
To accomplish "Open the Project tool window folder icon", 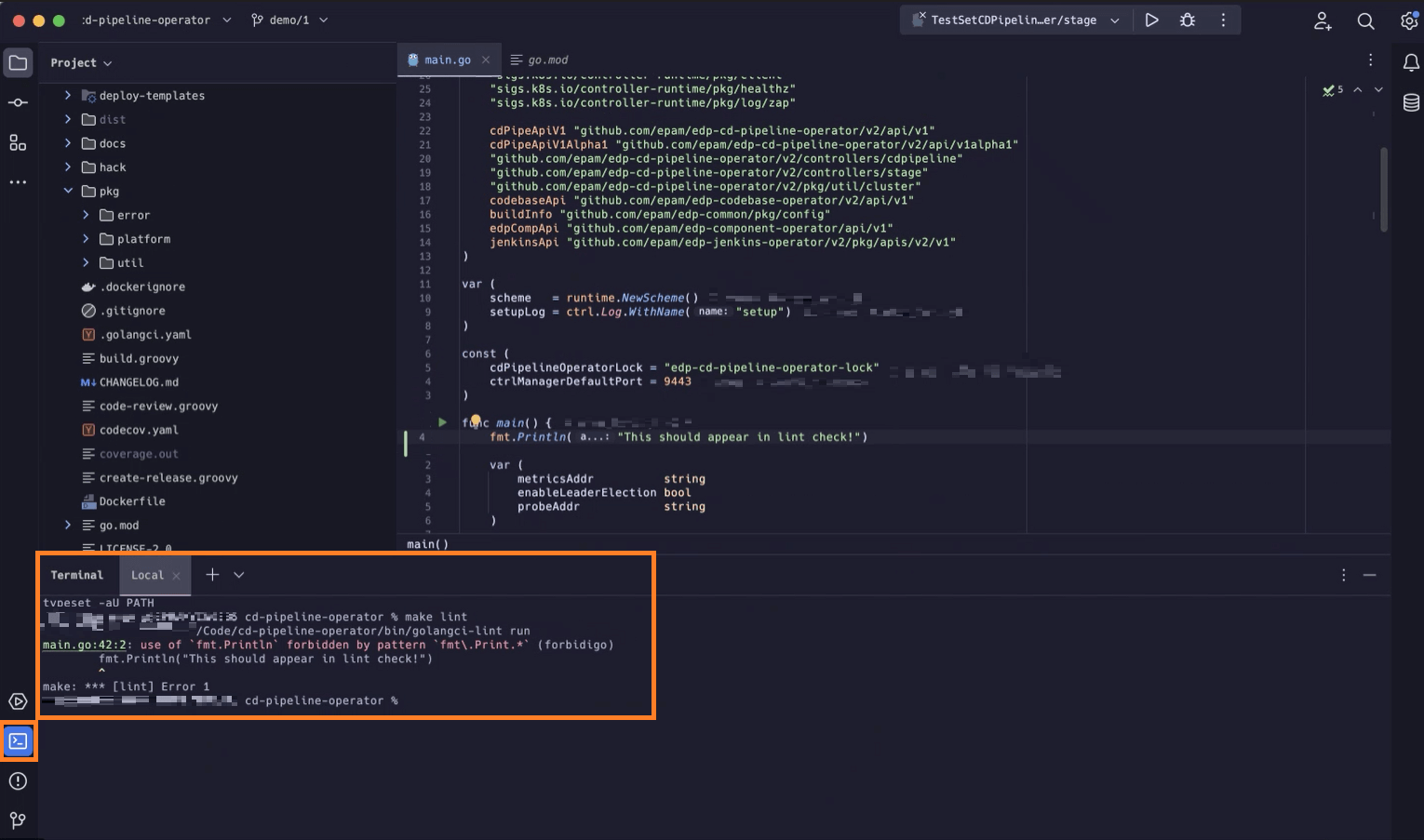I will pos(18,62).
